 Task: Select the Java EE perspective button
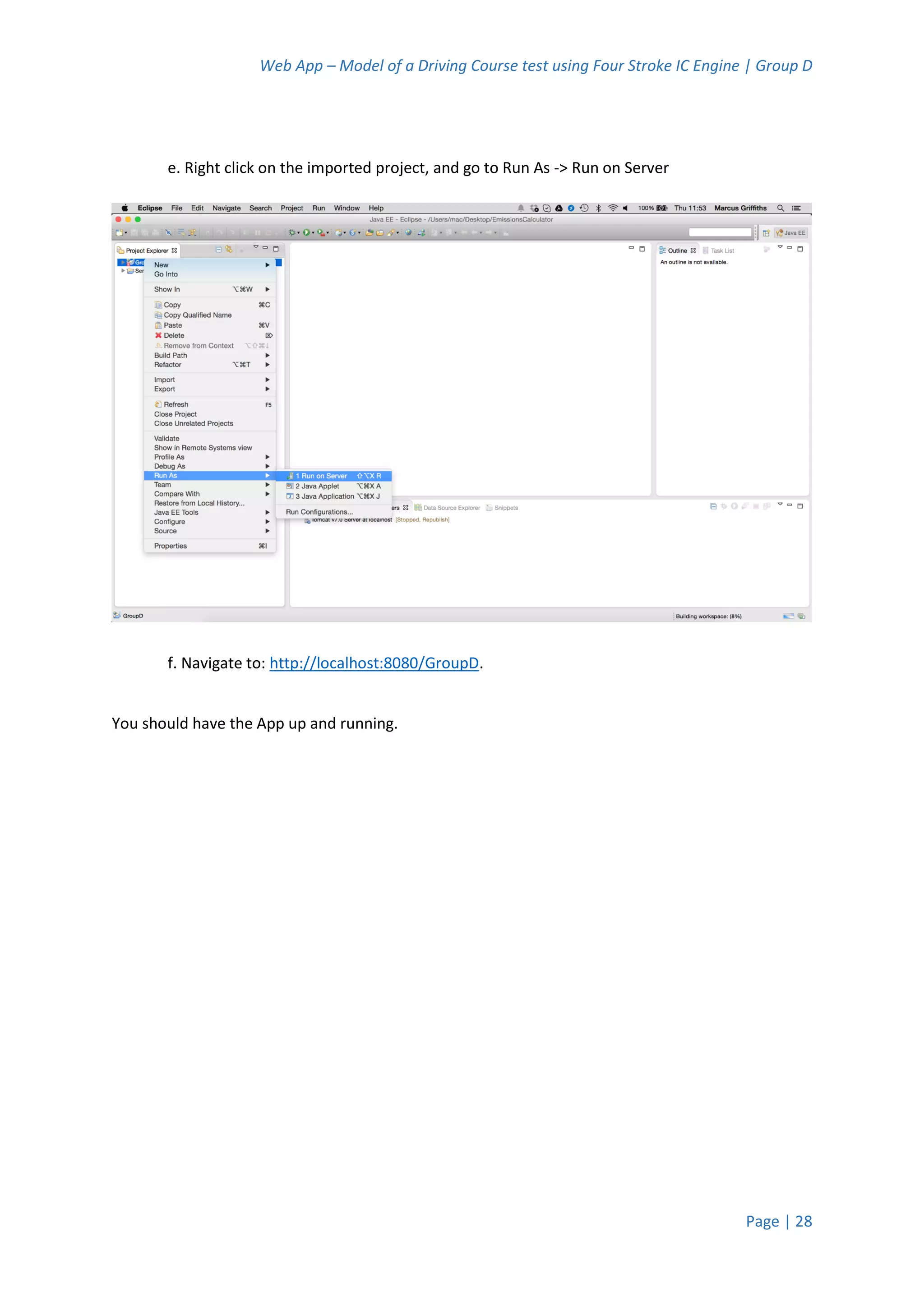pos(791,233)
